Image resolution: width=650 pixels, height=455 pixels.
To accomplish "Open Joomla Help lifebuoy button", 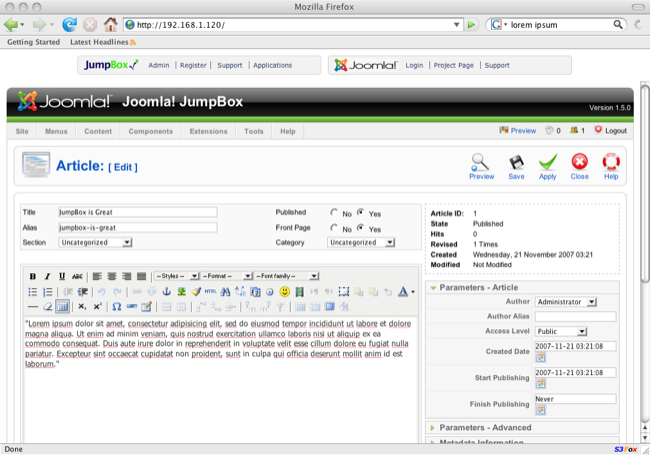I will (611, 167).
